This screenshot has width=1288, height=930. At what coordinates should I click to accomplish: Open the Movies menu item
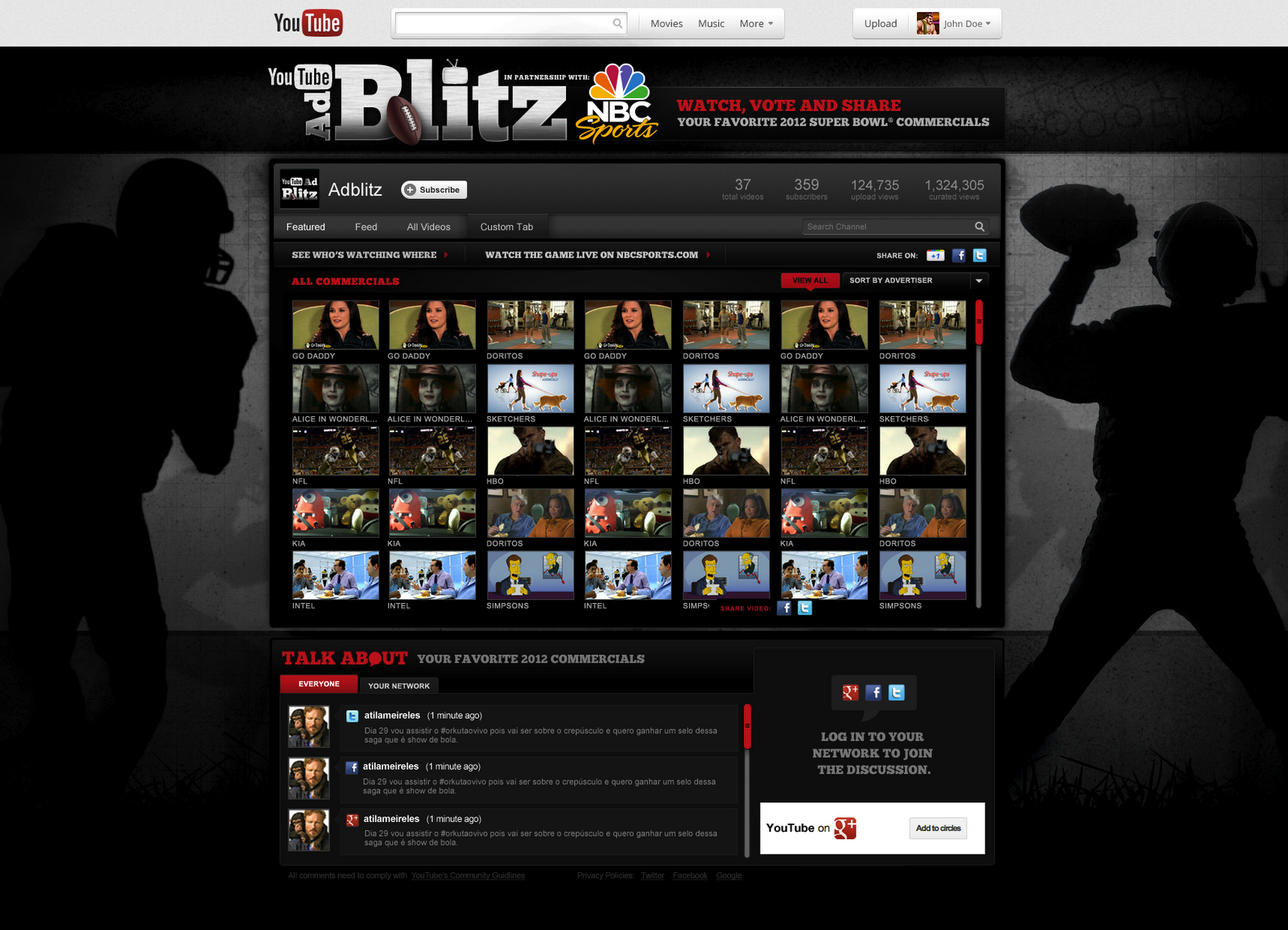coord(667,24)
